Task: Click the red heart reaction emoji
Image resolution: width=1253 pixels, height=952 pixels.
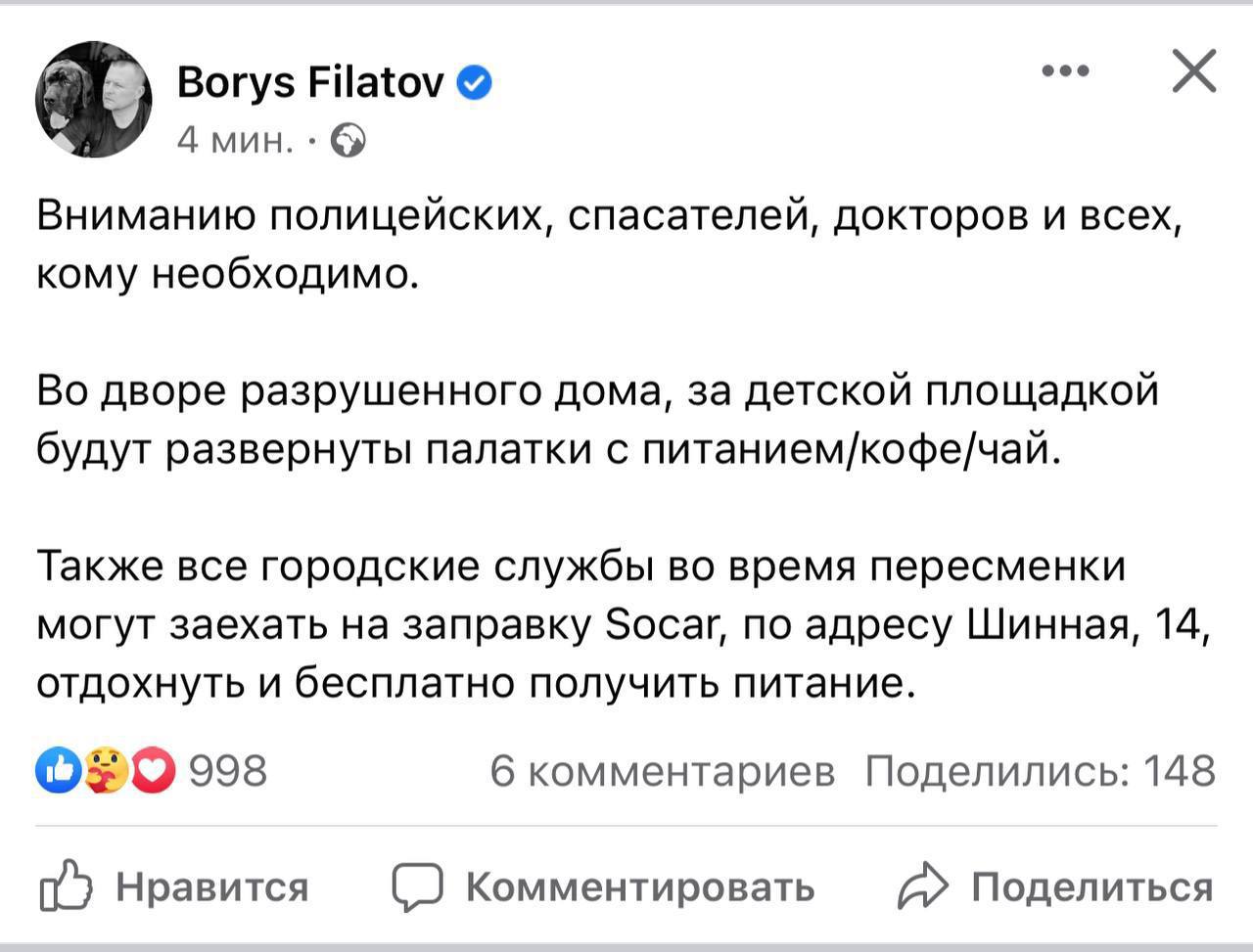Action: [x=153, y=771]
